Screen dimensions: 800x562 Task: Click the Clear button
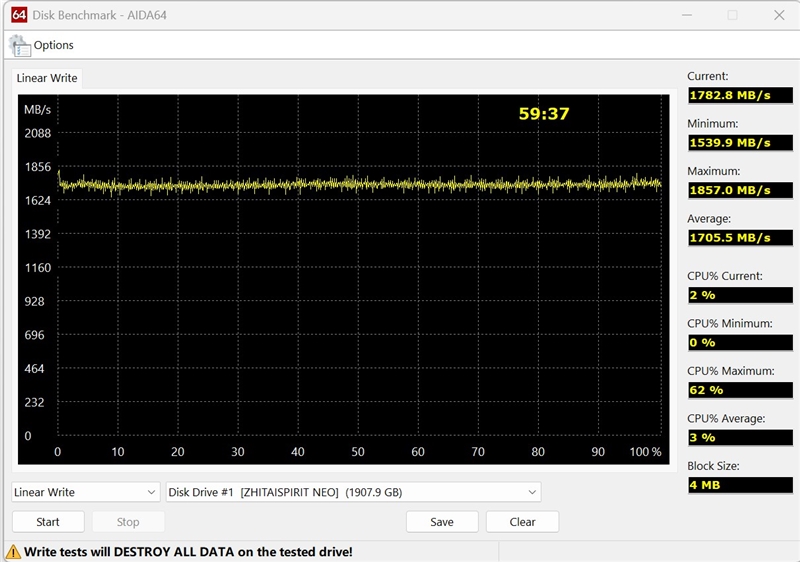(x=522, y=522)
